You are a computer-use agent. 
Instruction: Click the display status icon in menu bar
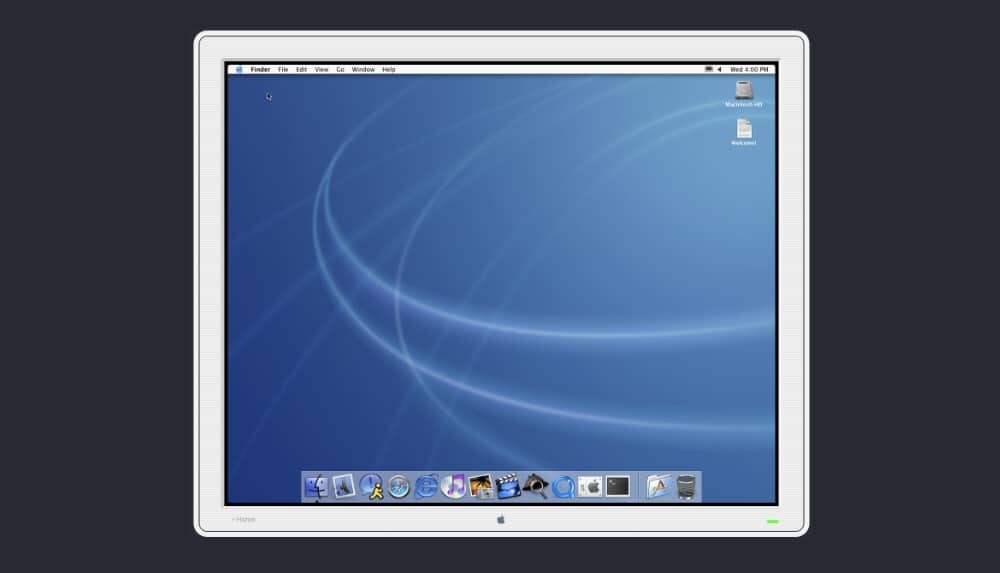pos(709,70)
